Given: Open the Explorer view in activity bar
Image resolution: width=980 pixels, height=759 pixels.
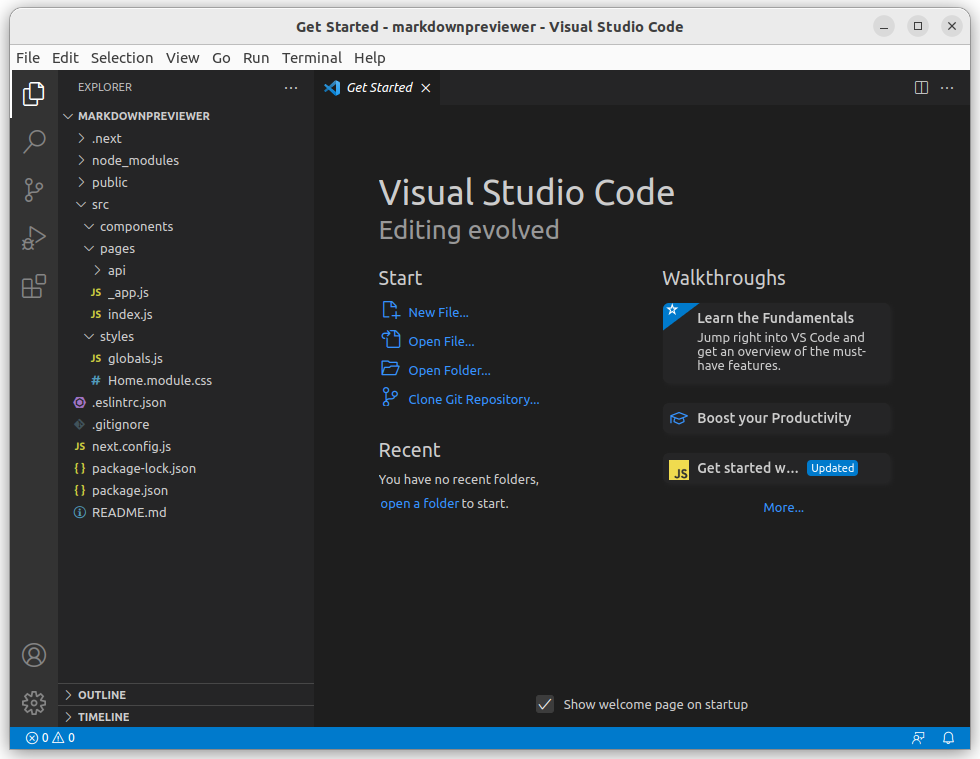Looking at the screenshot, I should 34,94.
